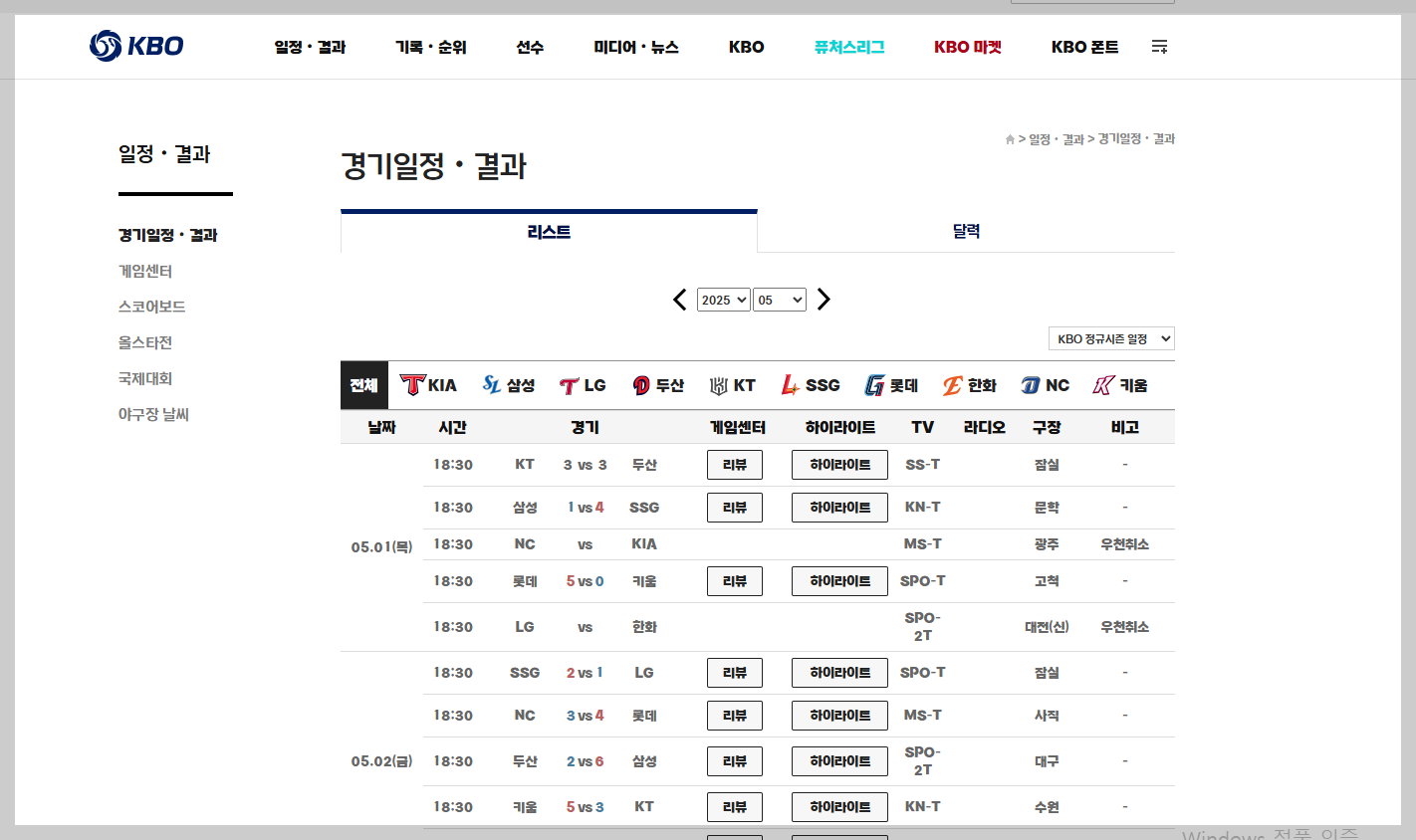Screen dimensions: 1416x840
Task: Click the 하이라이트 column header
Action: tap(839, 427)
